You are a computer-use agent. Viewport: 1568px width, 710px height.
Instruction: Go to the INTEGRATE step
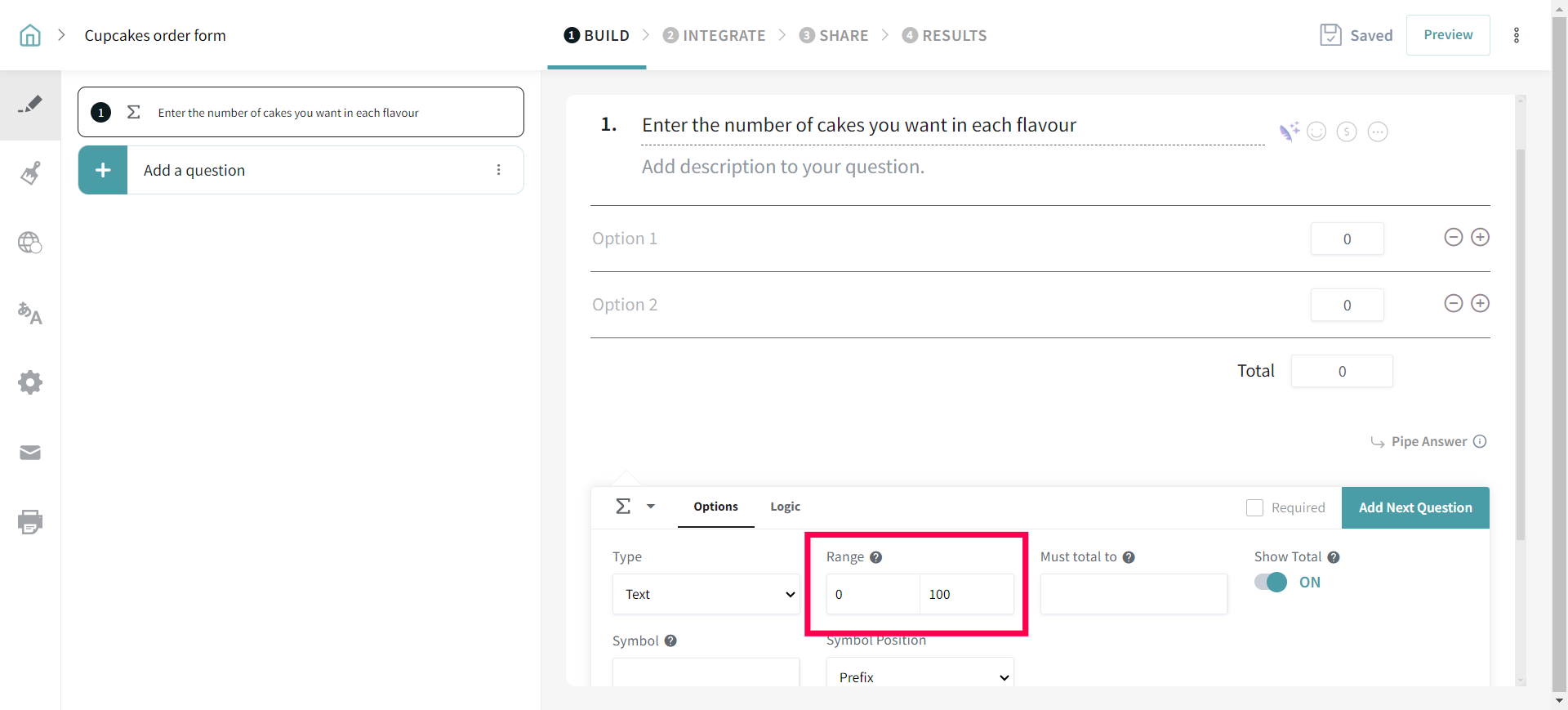coord(714,35)
